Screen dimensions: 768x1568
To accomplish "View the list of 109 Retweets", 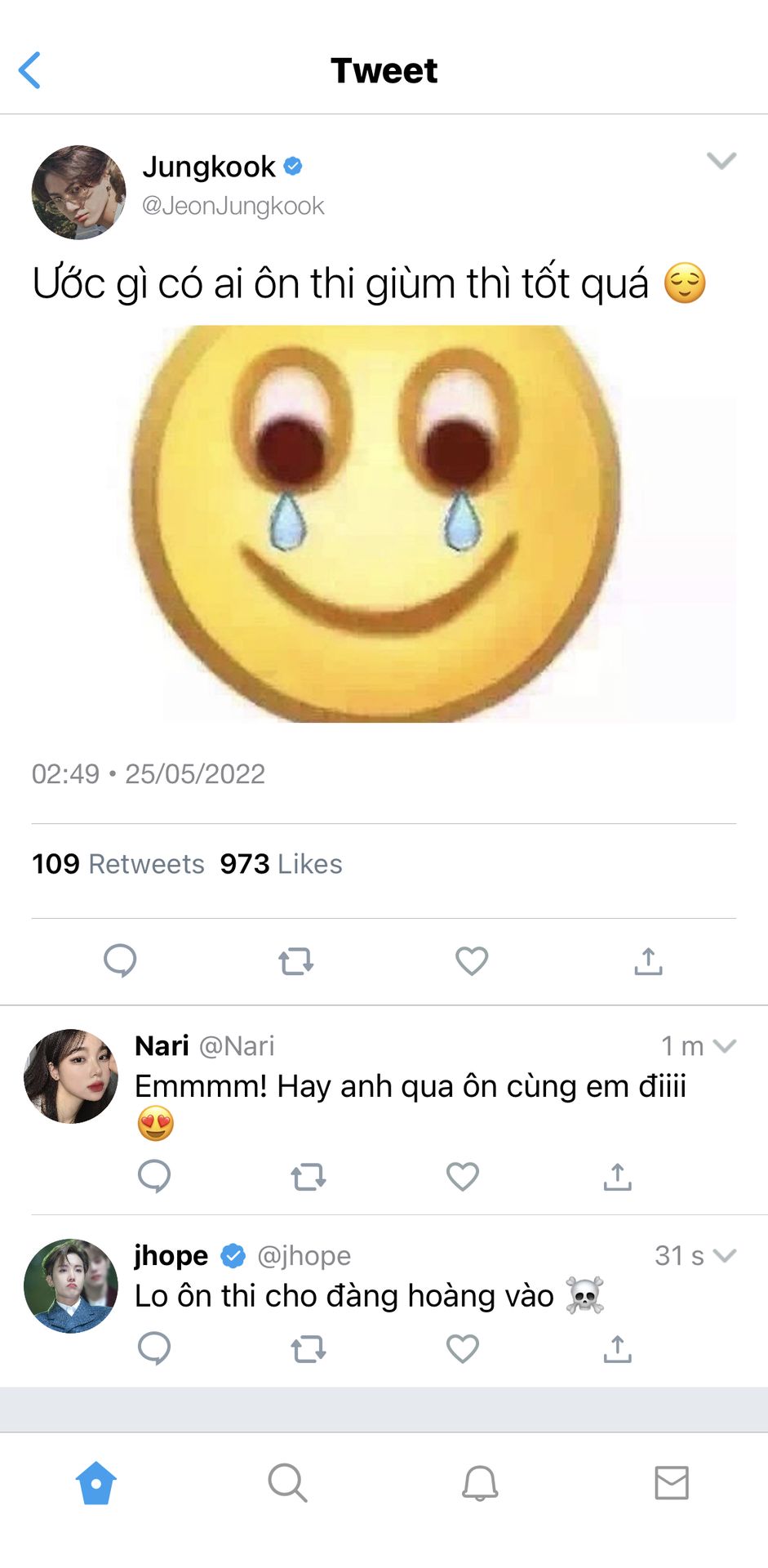I will coord(118,864).
